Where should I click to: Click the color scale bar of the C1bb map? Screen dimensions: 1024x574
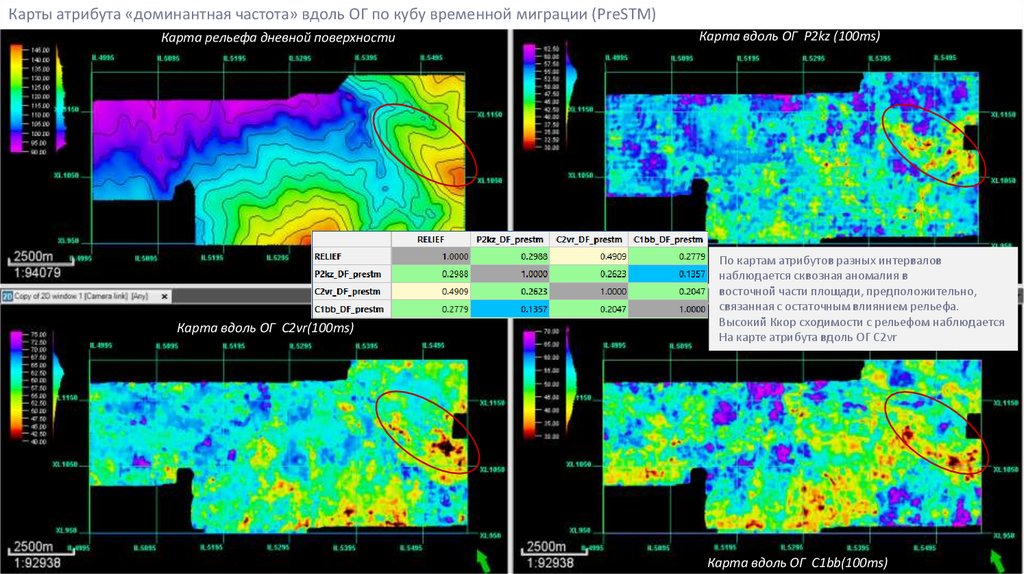click(529, 384)
